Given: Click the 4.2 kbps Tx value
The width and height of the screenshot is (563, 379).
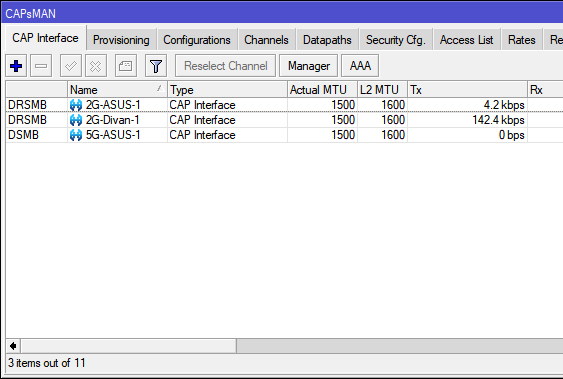Looking at the screenshot, I should pyautogui.click(x=504, y=105).
